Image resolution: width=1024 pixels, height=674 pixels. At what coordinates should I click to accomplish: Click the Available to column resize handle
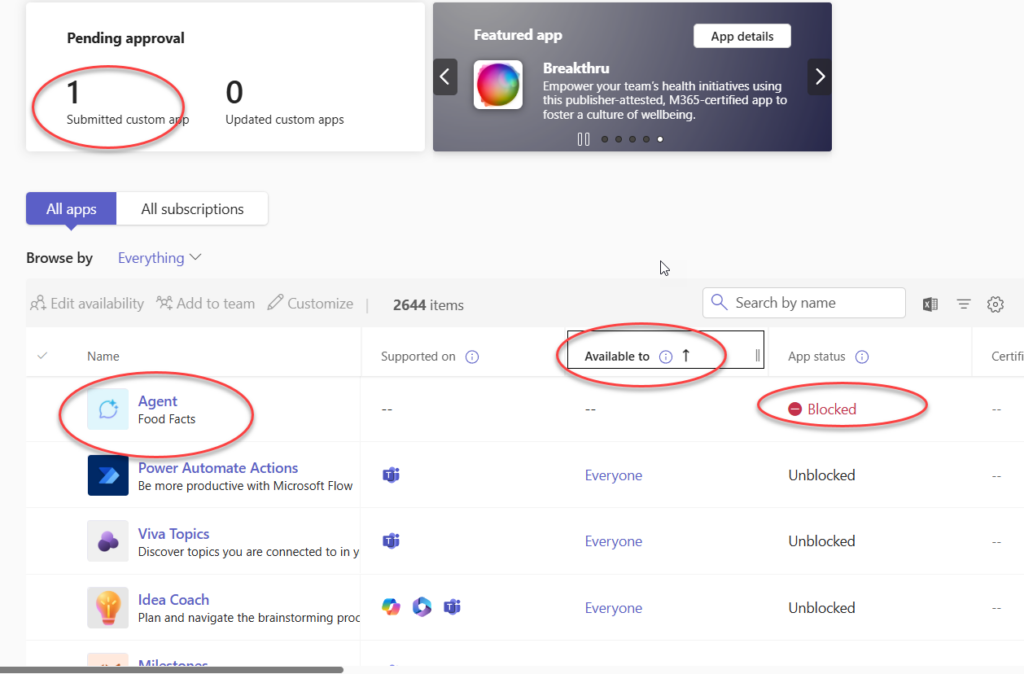(x=758, y=356)
